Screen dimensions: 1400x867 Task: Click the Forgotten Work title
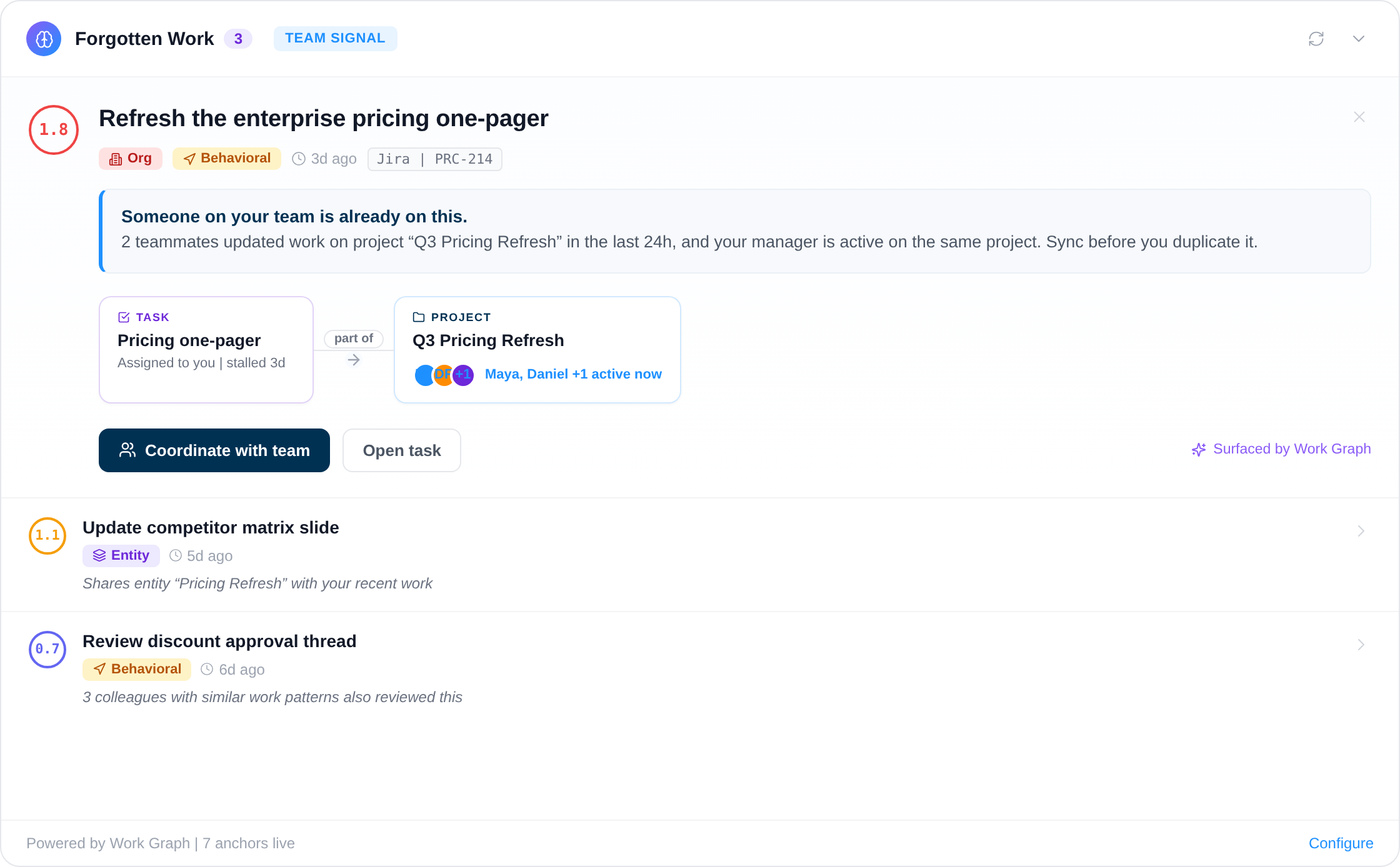144,39
